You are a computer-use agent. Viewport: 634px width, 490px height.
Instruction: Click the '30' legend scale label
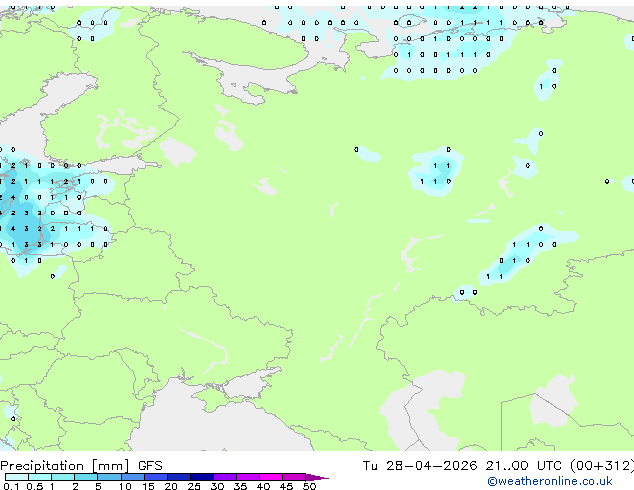pos(217,486)
